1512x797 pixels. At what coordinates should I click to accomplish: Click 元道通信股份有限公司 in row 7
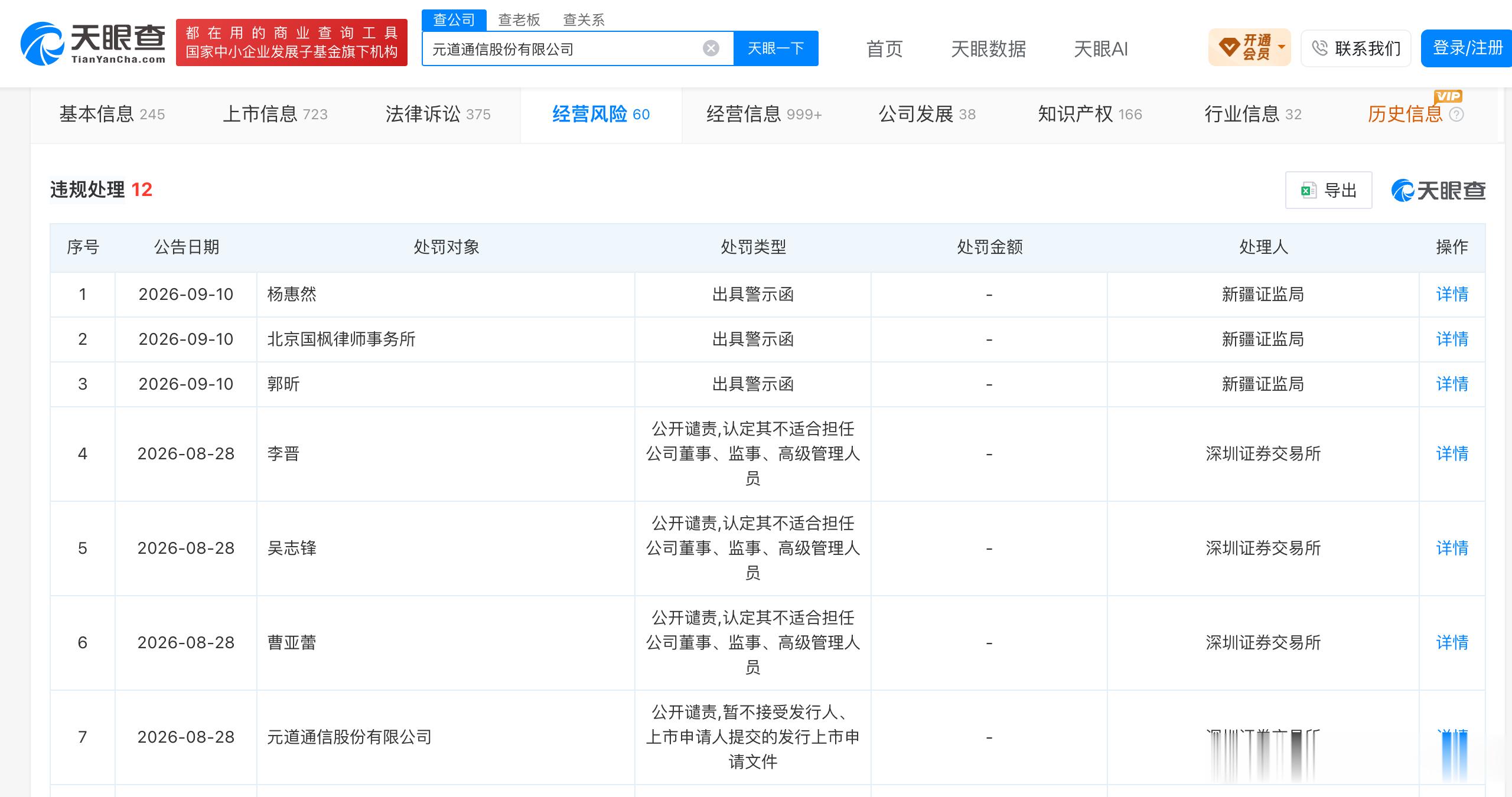(x=350, y=737)
